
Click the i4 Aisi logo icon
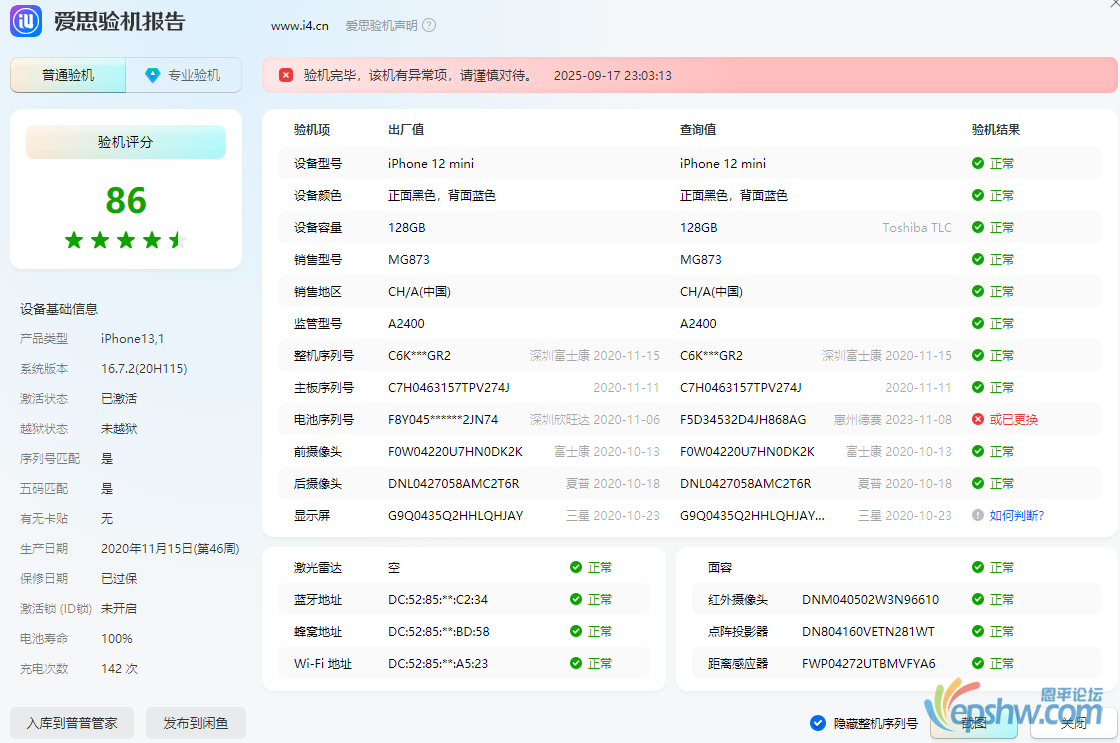pos(26,21)
